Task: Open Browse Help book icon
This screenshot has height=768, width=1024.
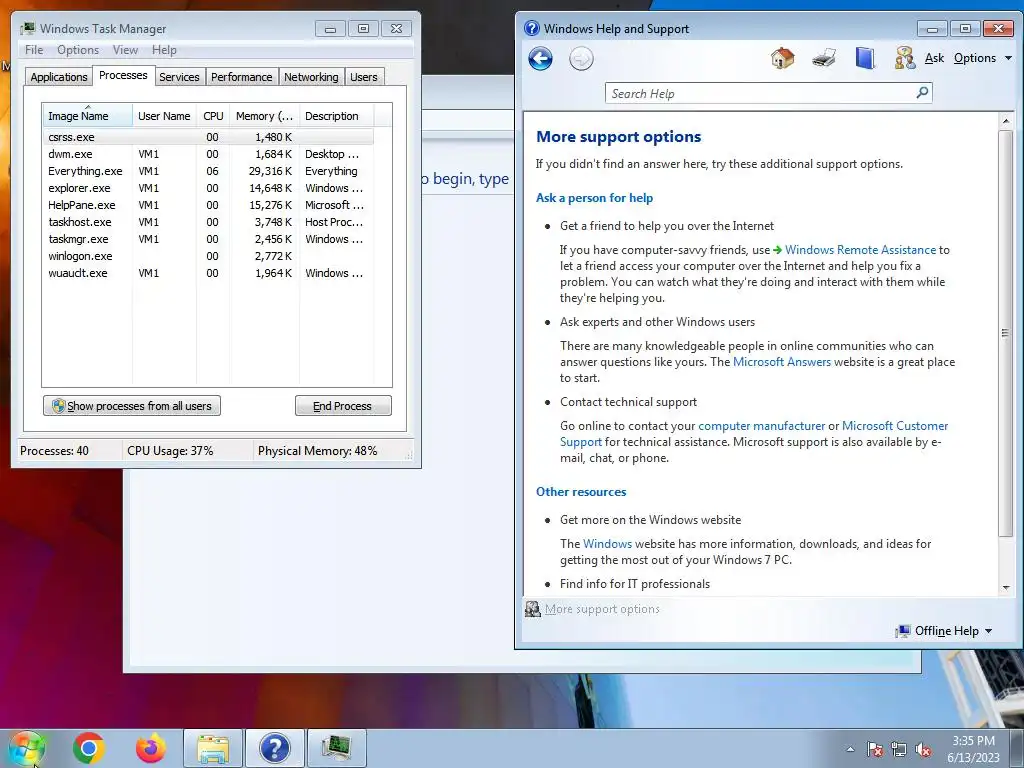Action: pos(865,58)
